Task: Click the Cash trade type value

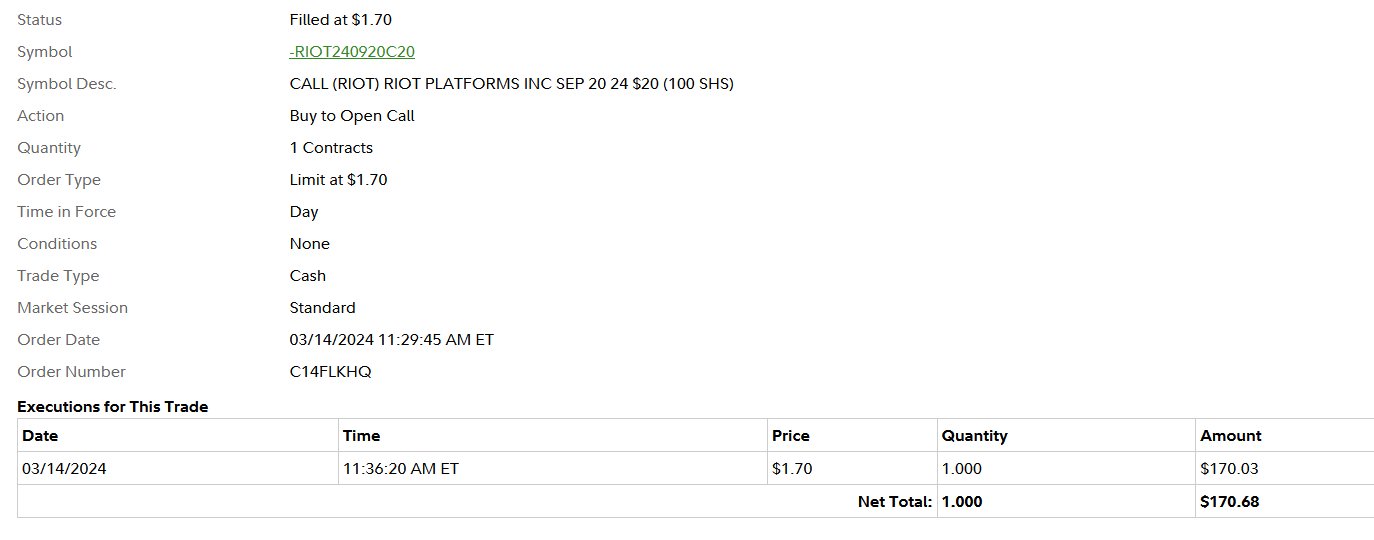Action: point(308,276)
